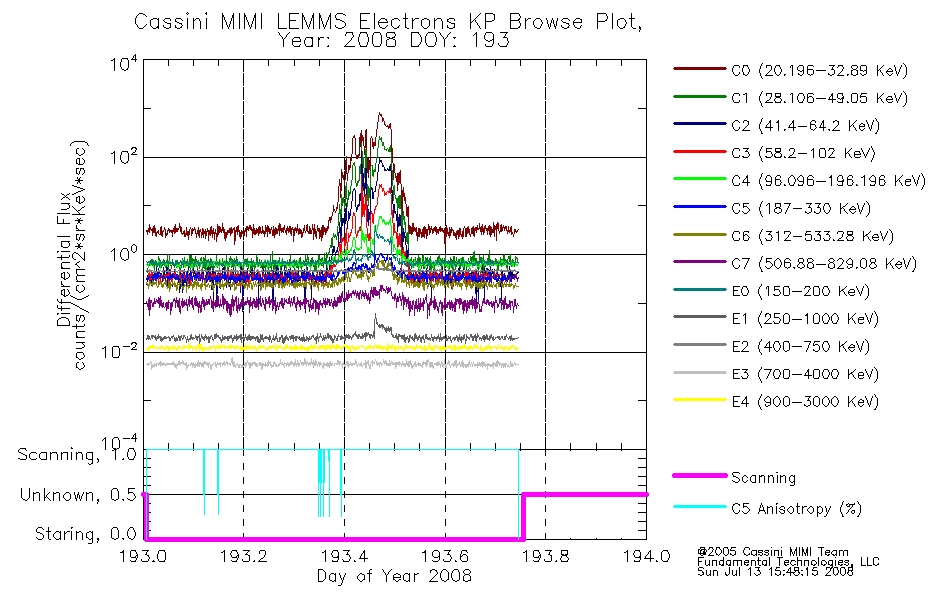Click the light gray E3 legend line swatch
The image size is (950, 600).
[700, 372]
